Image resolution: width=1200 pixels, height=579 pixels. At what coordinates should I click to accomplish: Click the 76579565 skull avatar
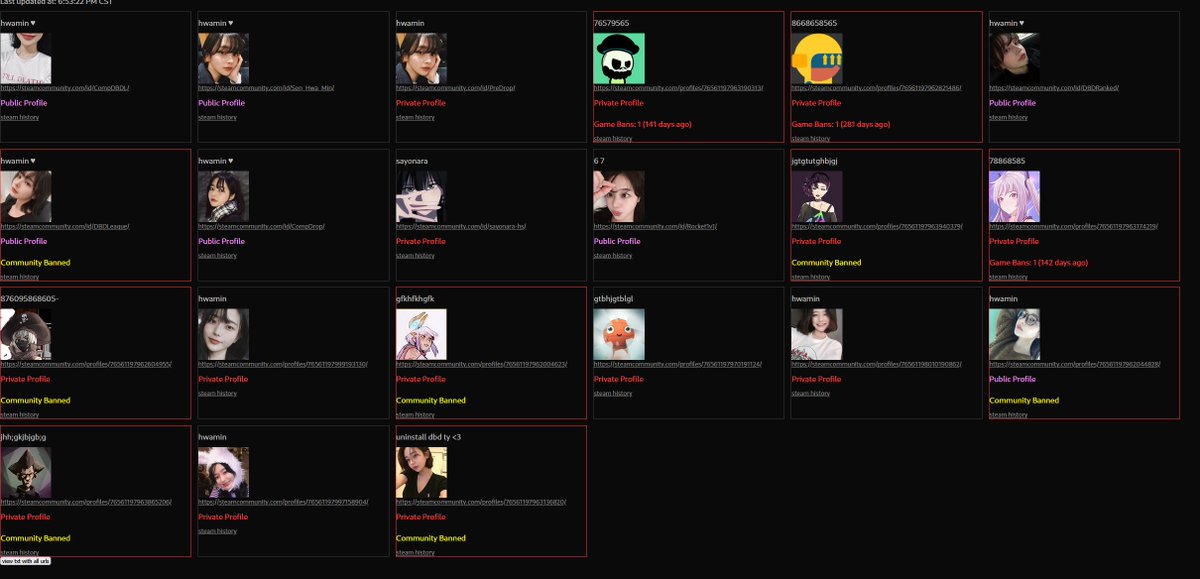click(619, 58)
